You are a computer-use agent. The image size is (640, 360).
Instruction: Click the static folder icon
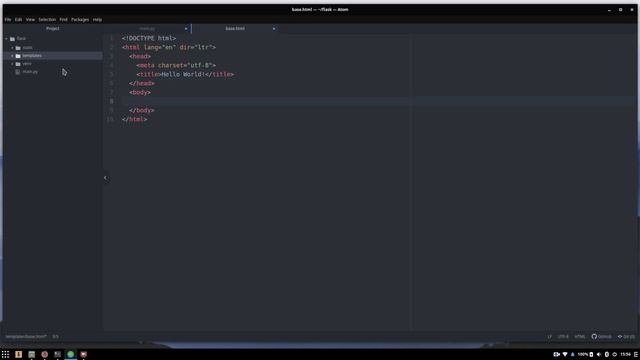coord(18,48)
